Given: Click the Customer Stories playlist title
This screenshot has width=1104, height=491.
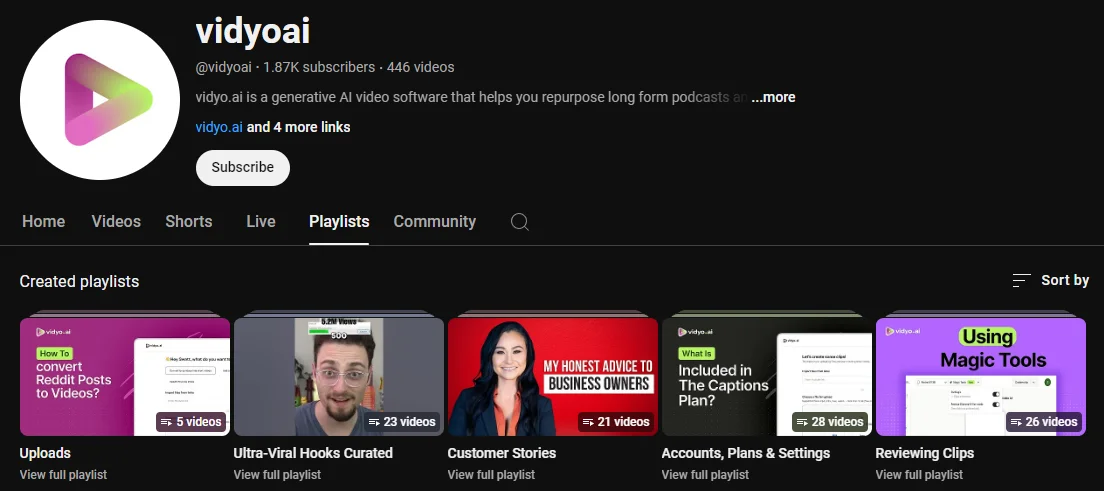Looking at the screenshot, I should click(502, 453).
